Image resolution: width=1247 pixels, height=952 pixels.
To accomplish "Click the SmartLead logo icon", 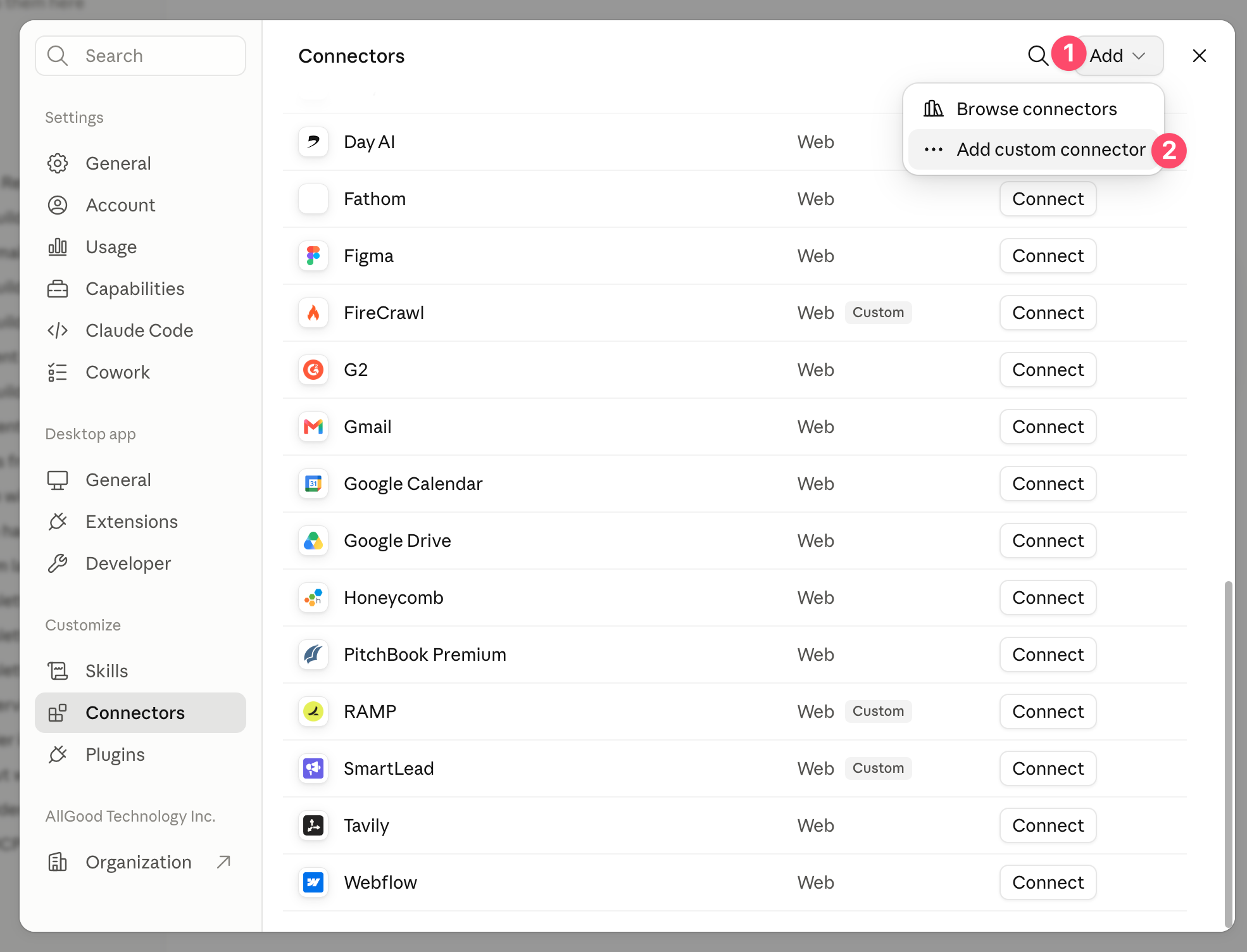I will [x=313, y=768].
